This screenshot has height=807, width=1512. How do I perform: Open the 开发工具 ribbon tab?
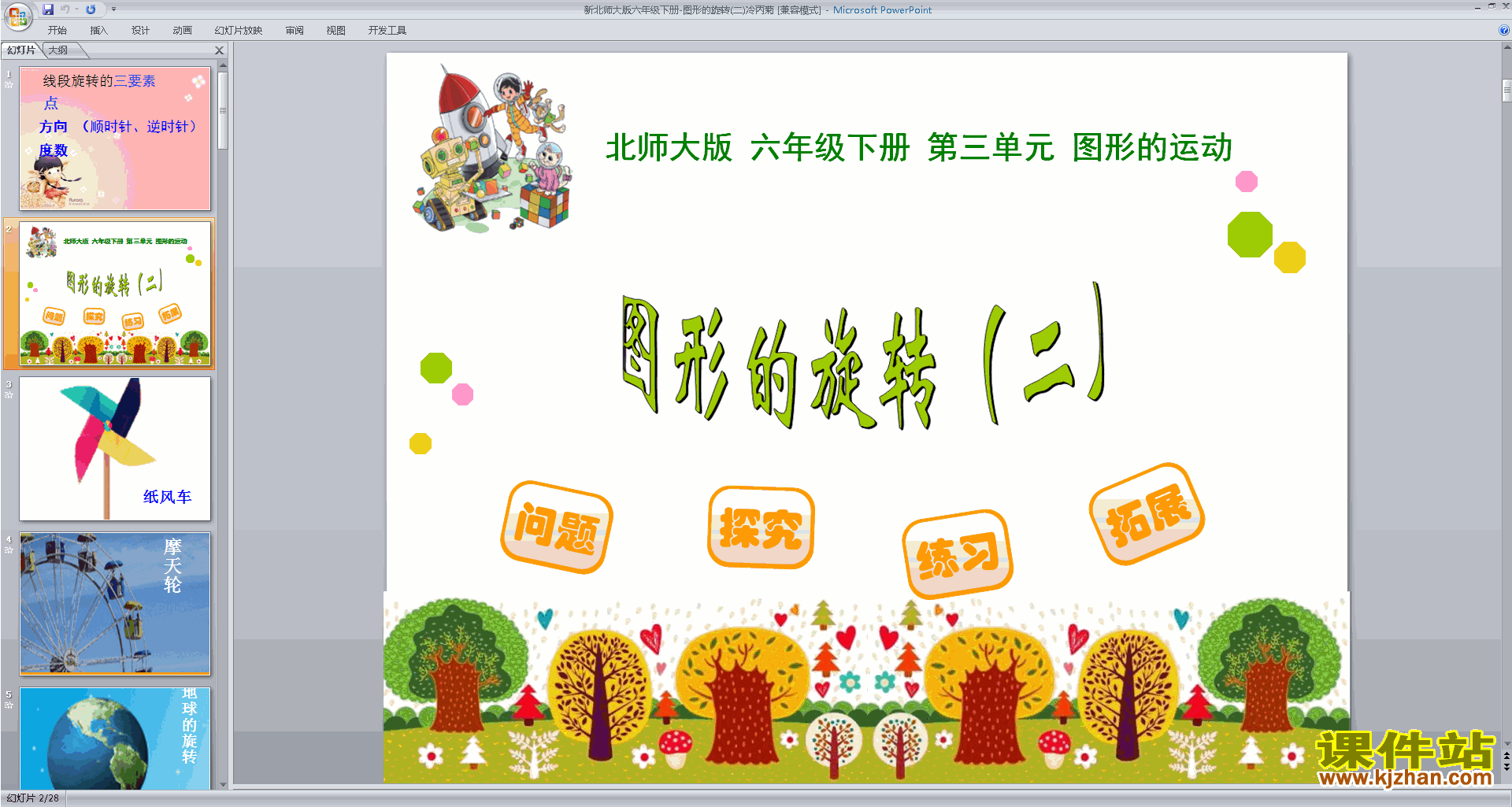[x=387, y=31]
